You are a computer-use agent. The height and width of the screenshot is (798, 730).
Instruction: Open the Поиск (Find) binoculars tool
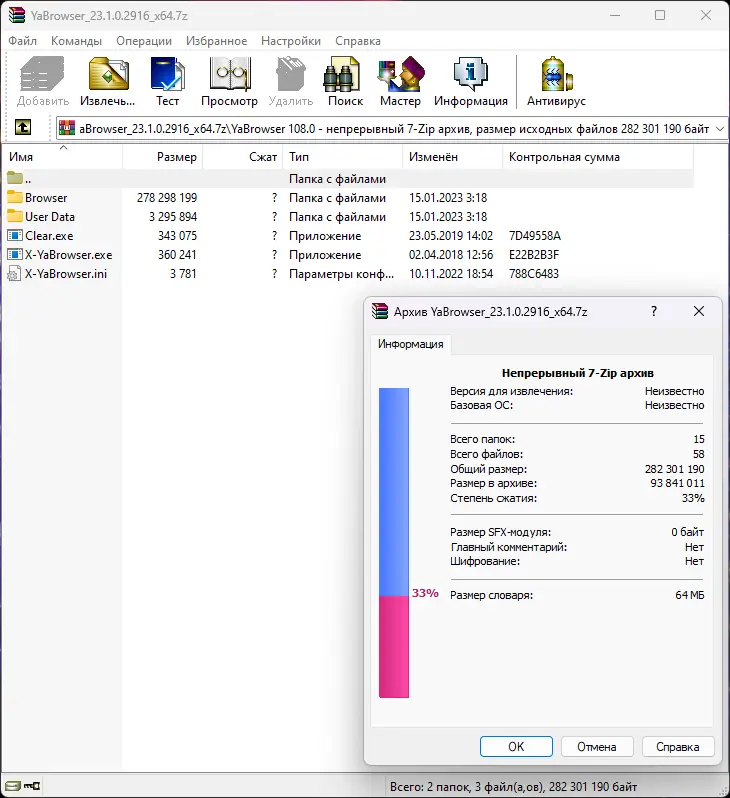346,81
